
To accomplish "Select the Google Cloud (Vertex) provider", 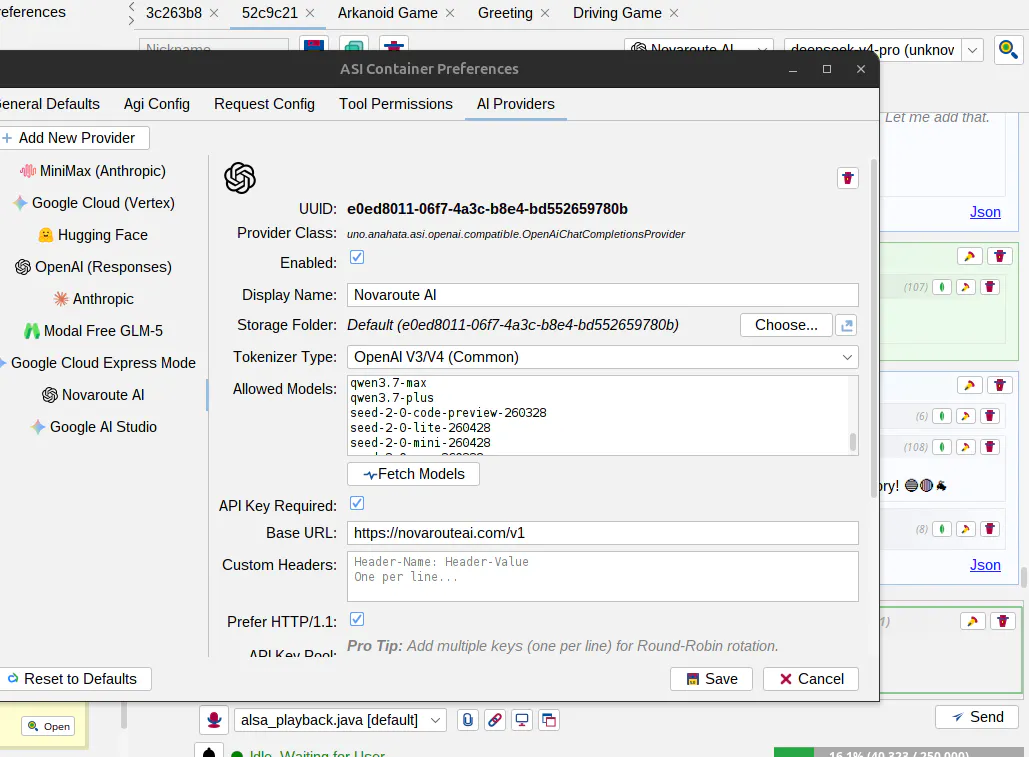I will click(93, 203).
